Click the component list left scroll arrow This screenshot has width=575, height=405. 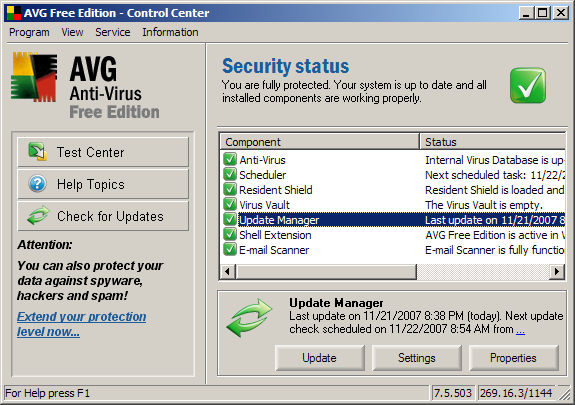tap(228, 272)
